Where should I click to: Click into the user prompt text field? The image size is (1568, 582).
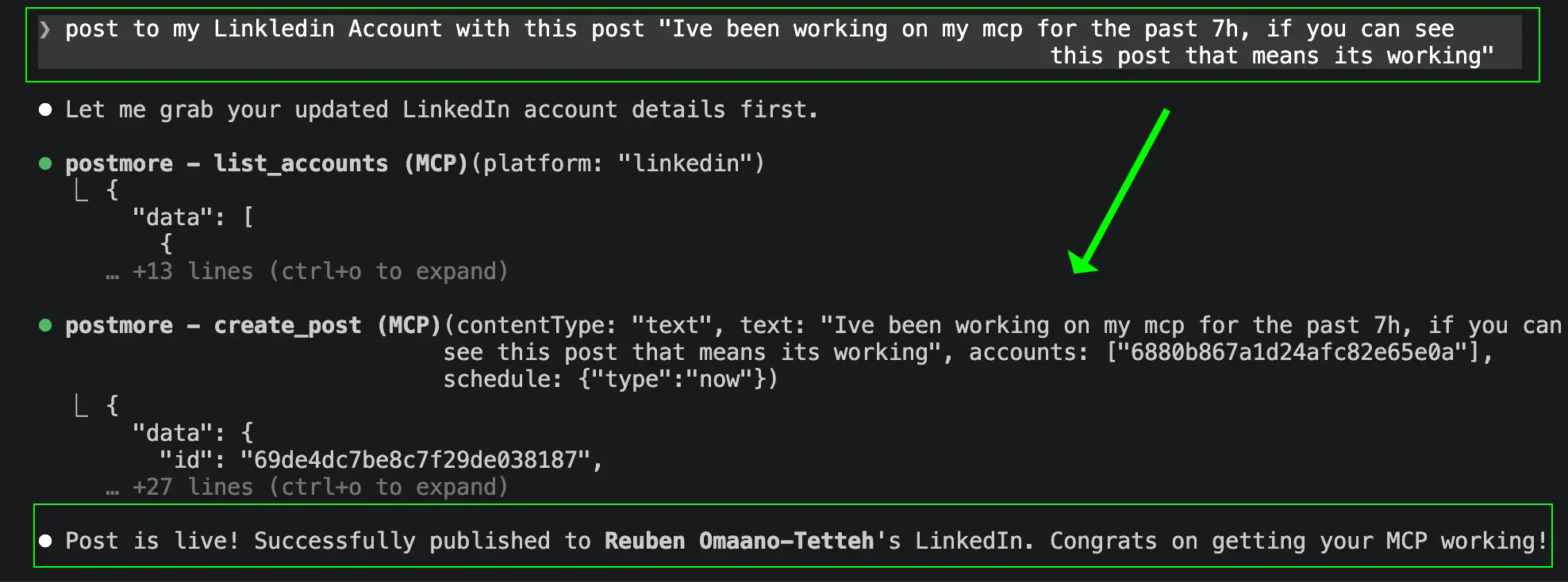[778, 42]
